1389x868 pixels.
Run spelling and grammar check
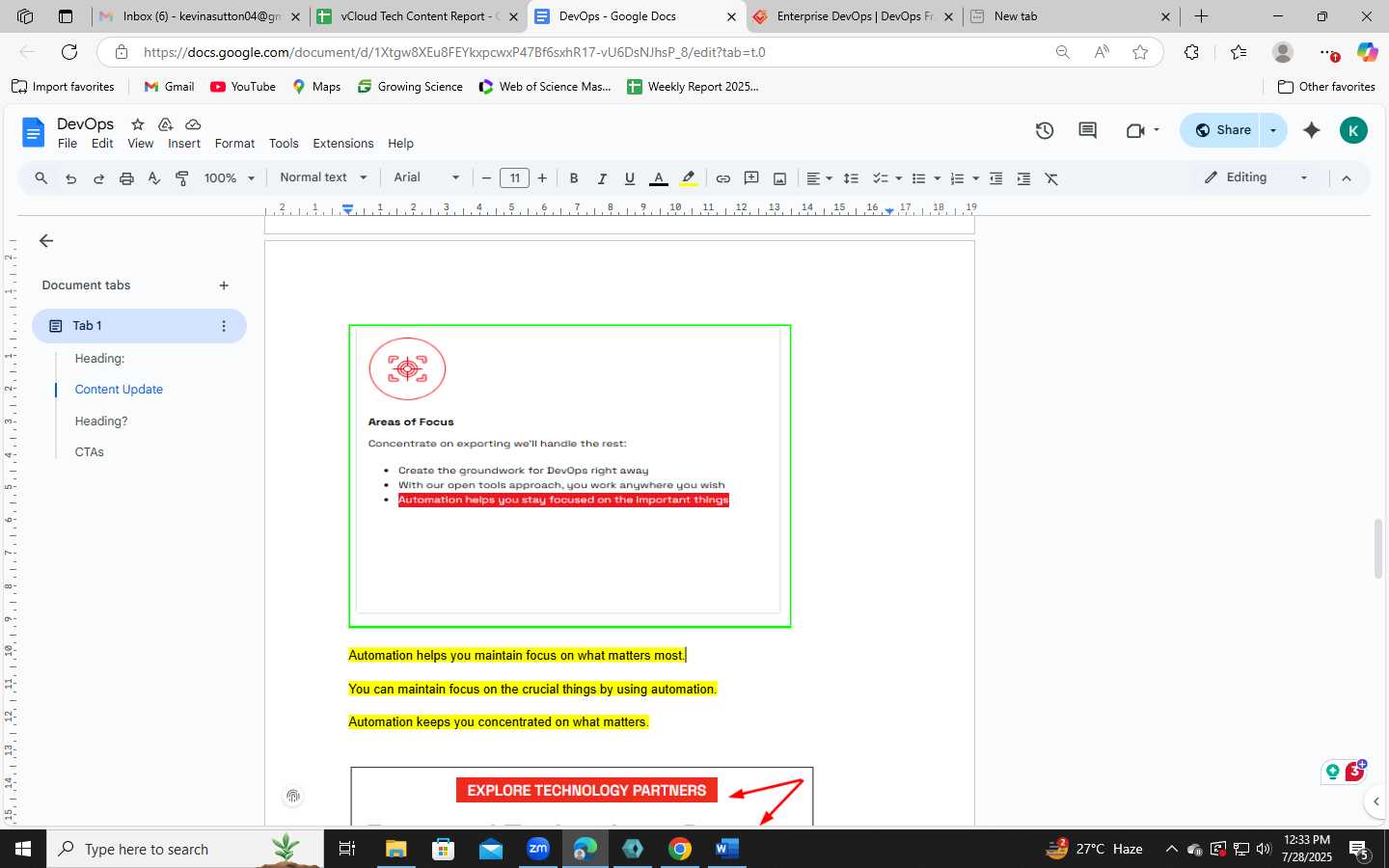point(153,178)
